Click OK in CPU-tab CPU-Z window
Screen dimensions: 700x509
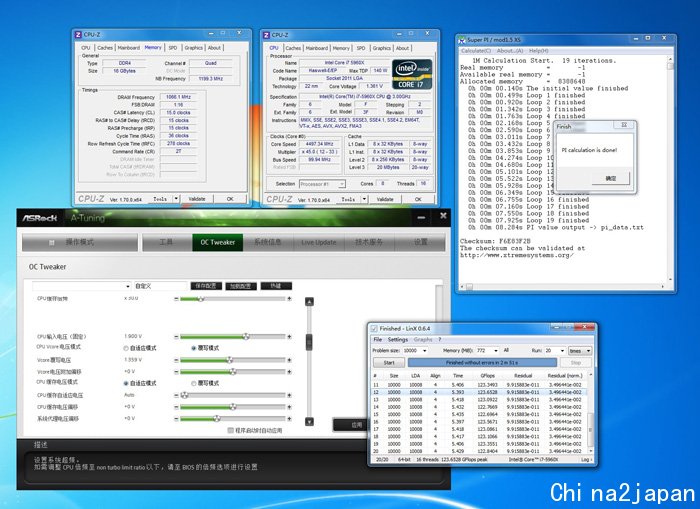click(418, 199)
